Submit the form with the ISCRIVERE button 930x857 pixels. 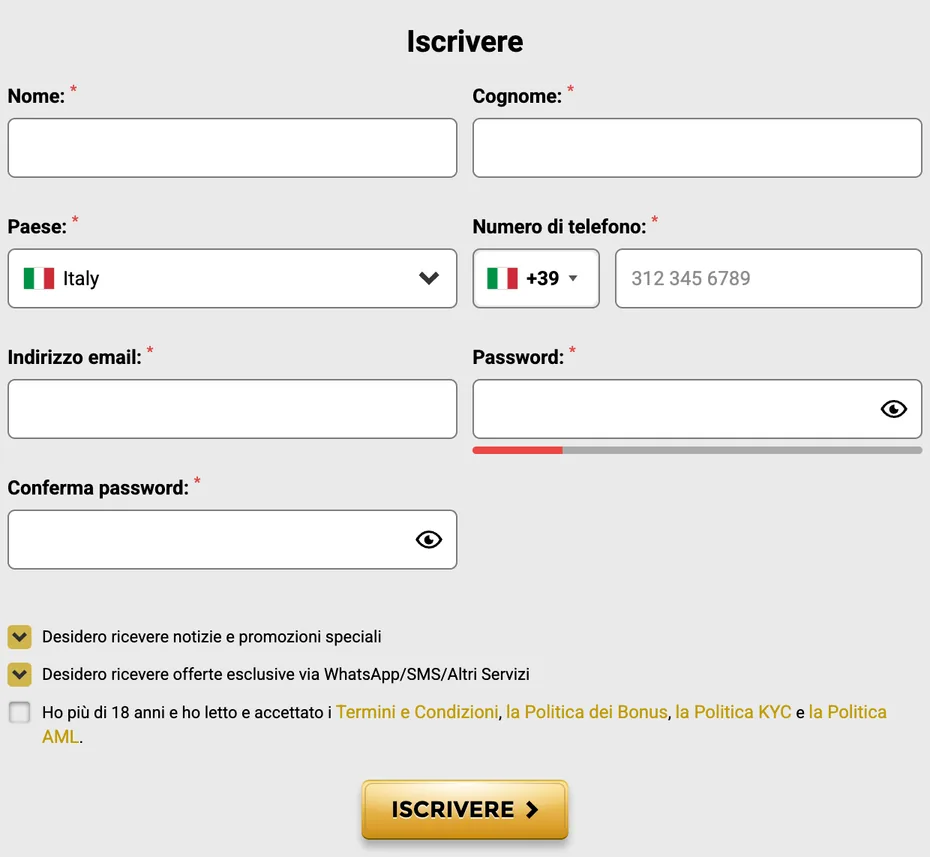tap(465, 810)
